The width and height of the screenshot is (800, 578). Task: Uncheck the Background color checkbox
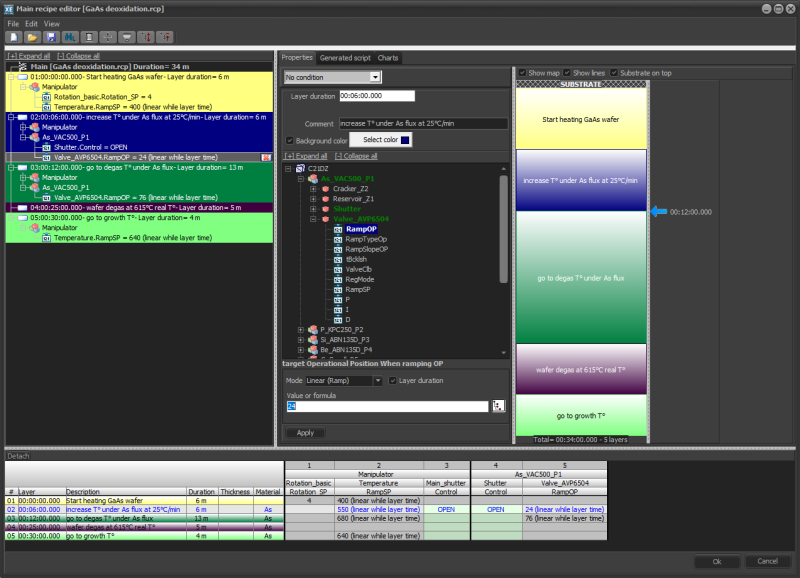point(290,140)
